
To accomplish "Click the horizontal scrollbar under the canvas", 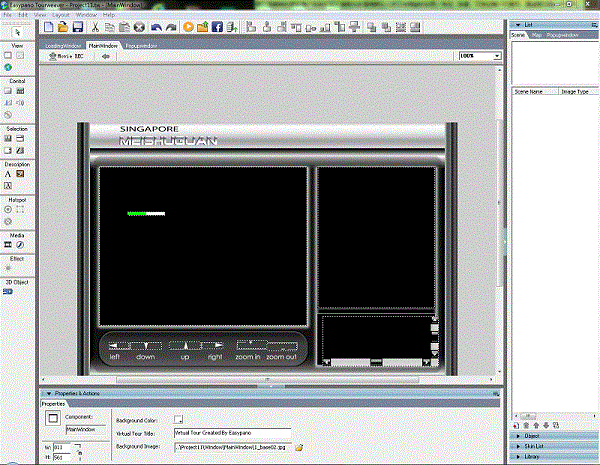I will 267,380.
